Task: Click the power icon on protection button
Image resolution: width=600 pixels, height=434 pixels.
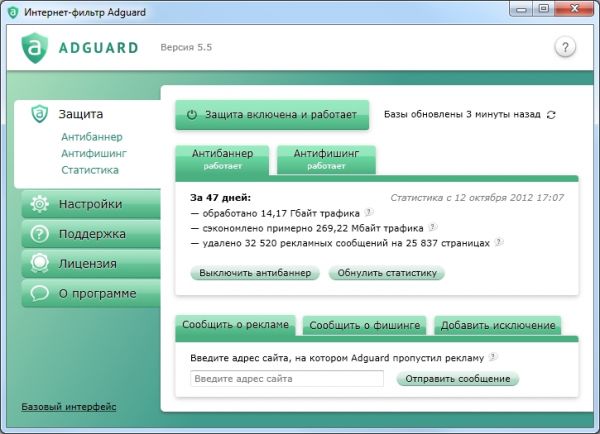Action: [192, 114]
